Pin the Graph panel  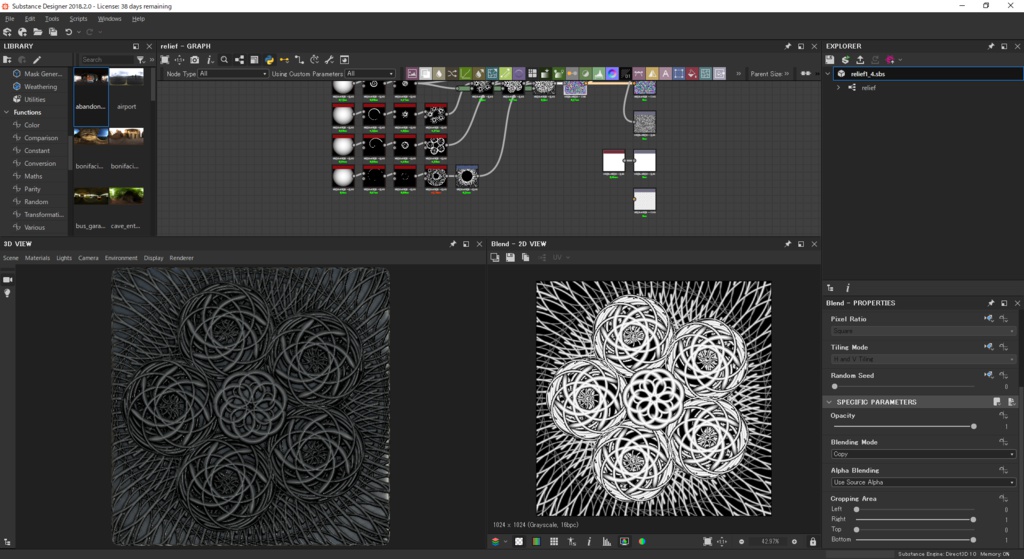[x=788, y=46]
